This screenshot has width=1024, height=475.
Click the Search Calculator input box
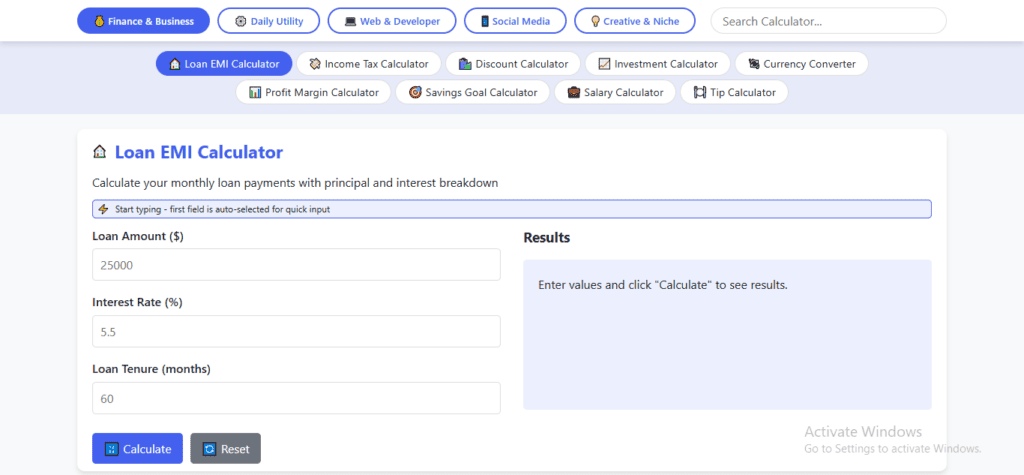point(828,21)
